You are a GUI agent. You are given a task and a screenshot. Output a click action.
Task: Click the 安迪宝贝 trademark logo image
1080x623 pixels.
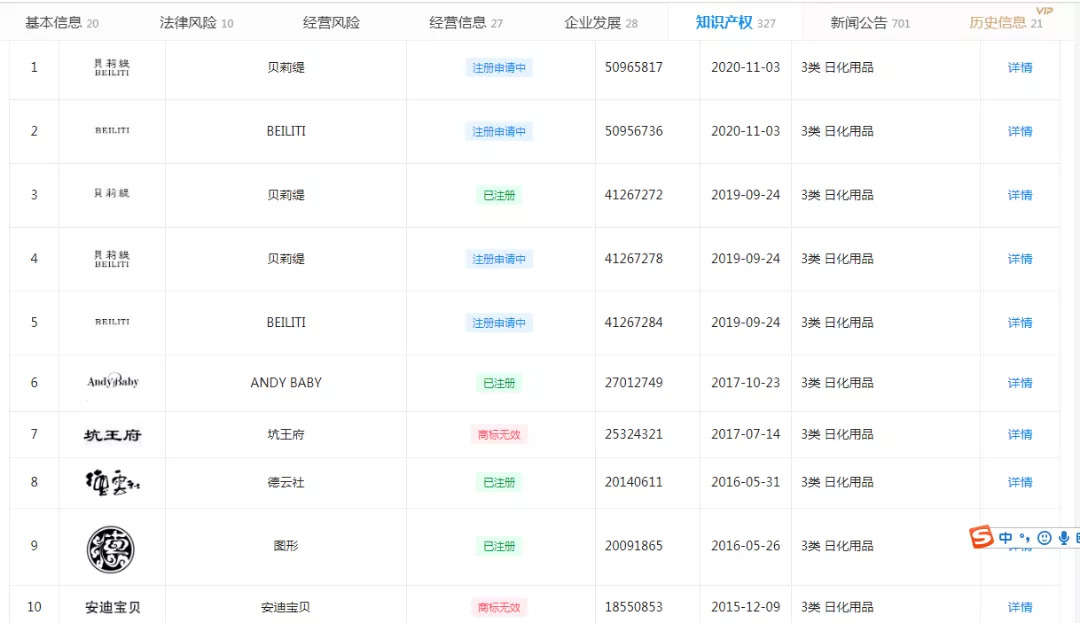pyautogui.click(x=112, y=607)
